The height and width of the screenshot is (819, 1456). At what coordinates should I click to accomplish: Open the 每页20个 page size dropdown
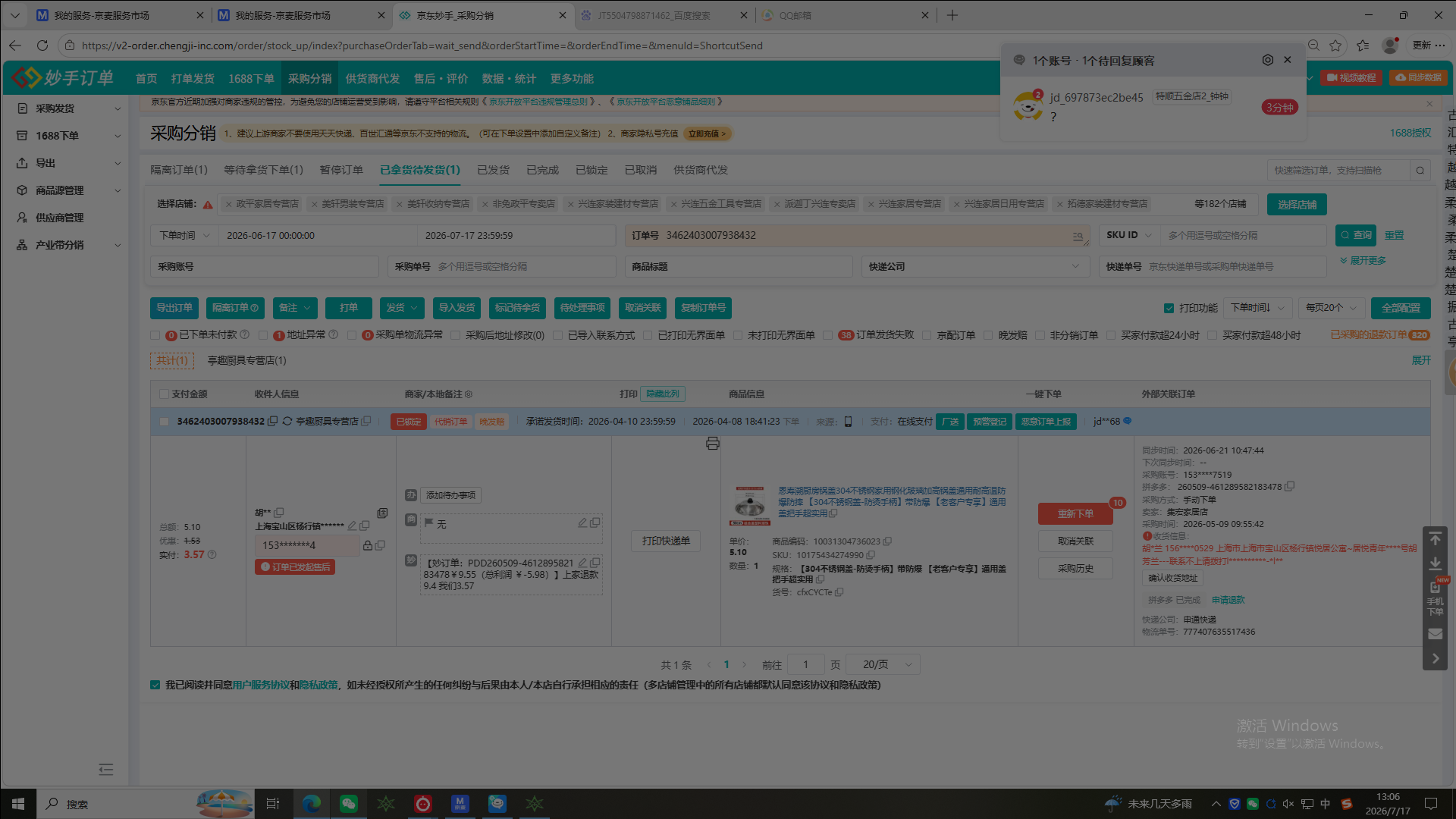tap(1332, 308)
